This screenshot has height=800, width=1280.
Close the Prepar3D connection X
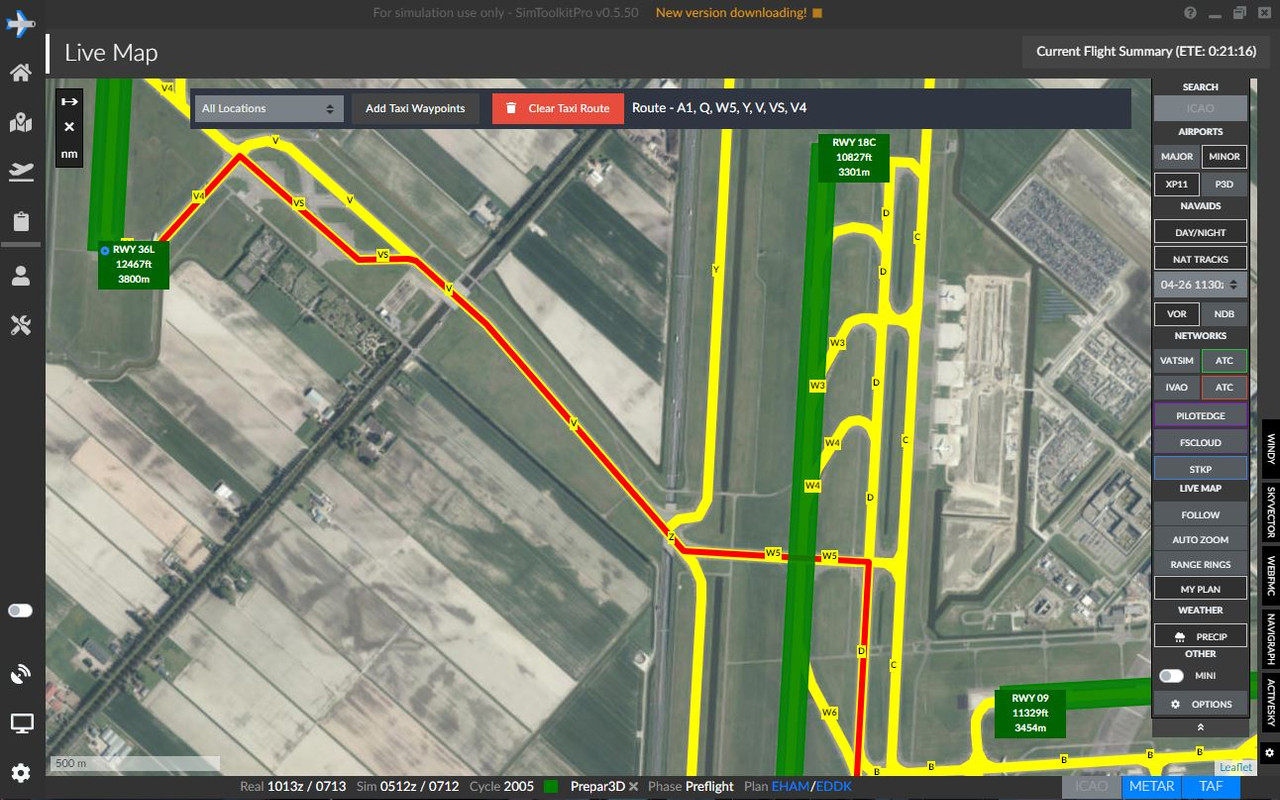coord(633,787)
